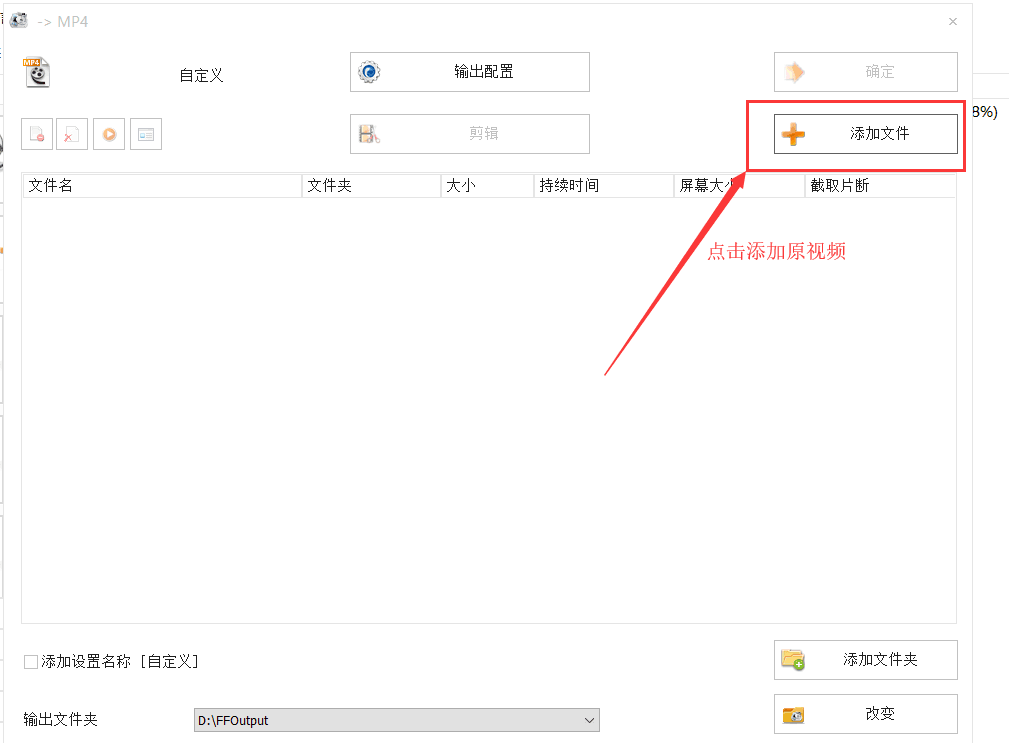Image resolution: width=1009 pixels, height=743 pixels.
Task: Open the media info icon
Action: tap(145, 133)
